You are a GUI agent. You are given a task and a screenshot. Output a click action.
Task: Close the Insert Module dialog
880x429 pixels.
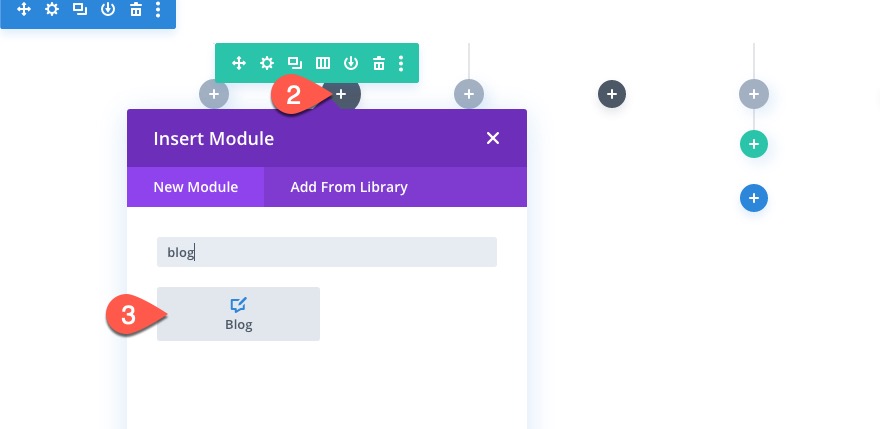click(x=493, y=138)
